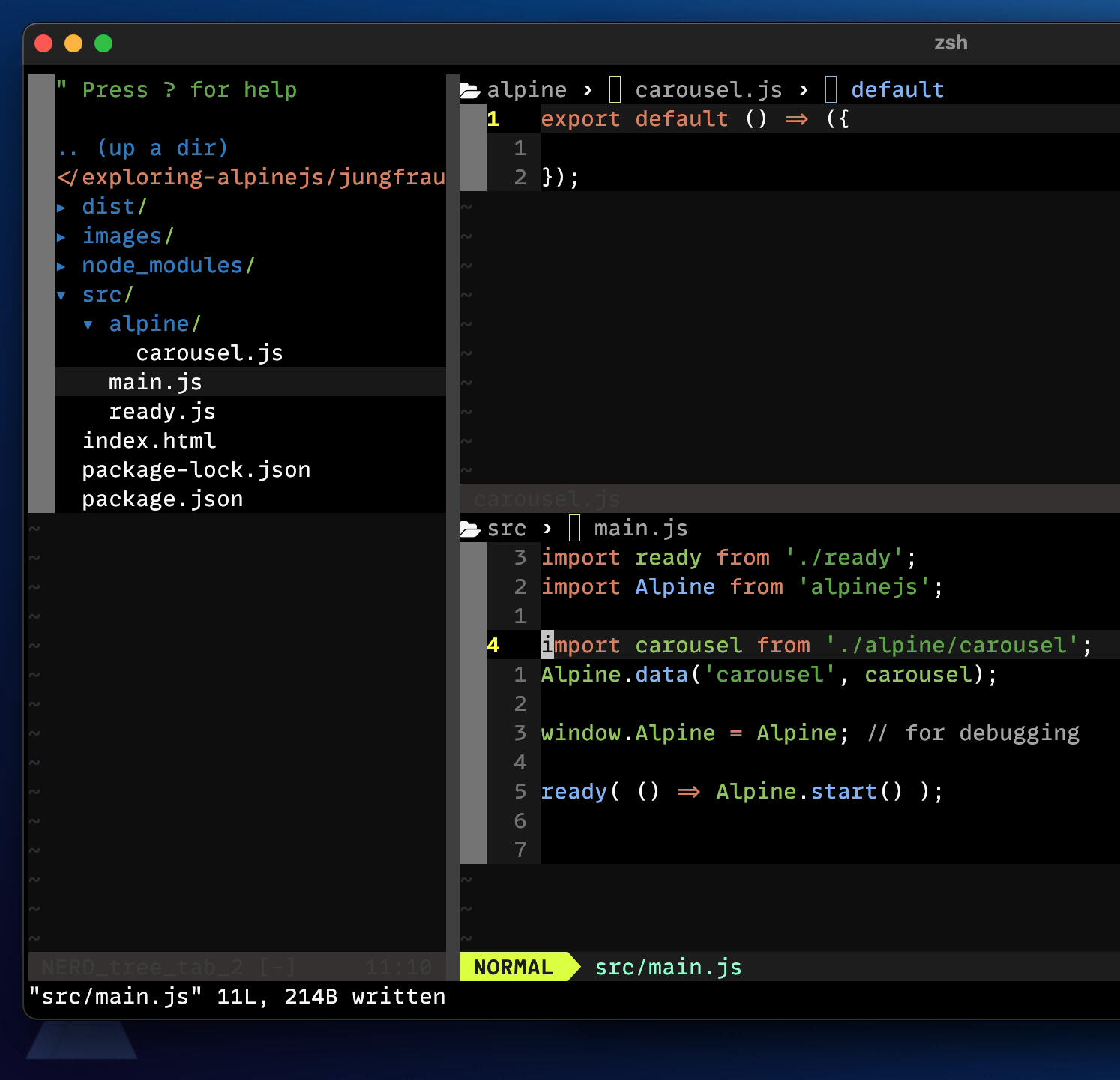Expand the images/ directory
The width and height of the screenshot is (1120, 1080).
[x=61, y=235]
